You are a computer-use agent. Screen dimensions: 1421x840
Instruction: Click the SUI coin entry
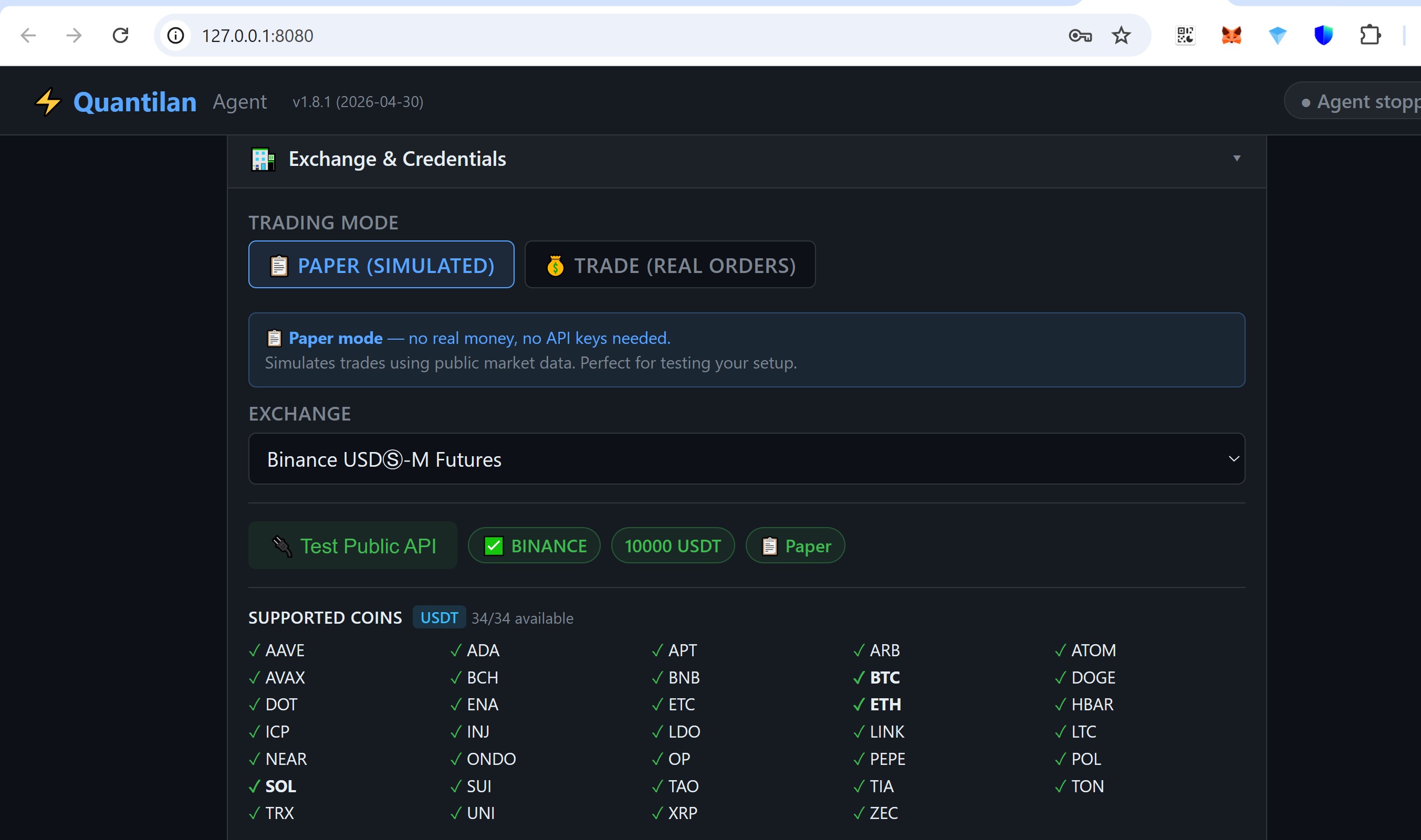(x=471, y=786)
